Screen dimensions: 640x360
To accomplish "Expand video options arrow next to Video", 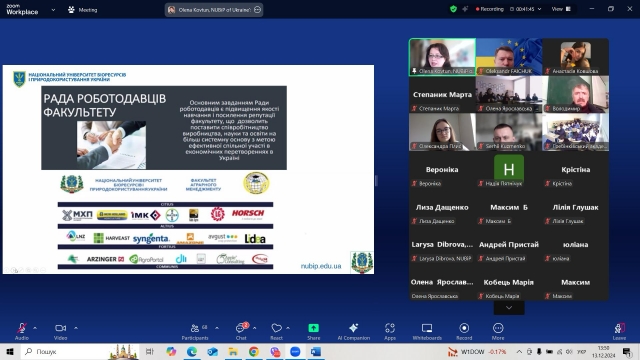I will pos(76,328).
